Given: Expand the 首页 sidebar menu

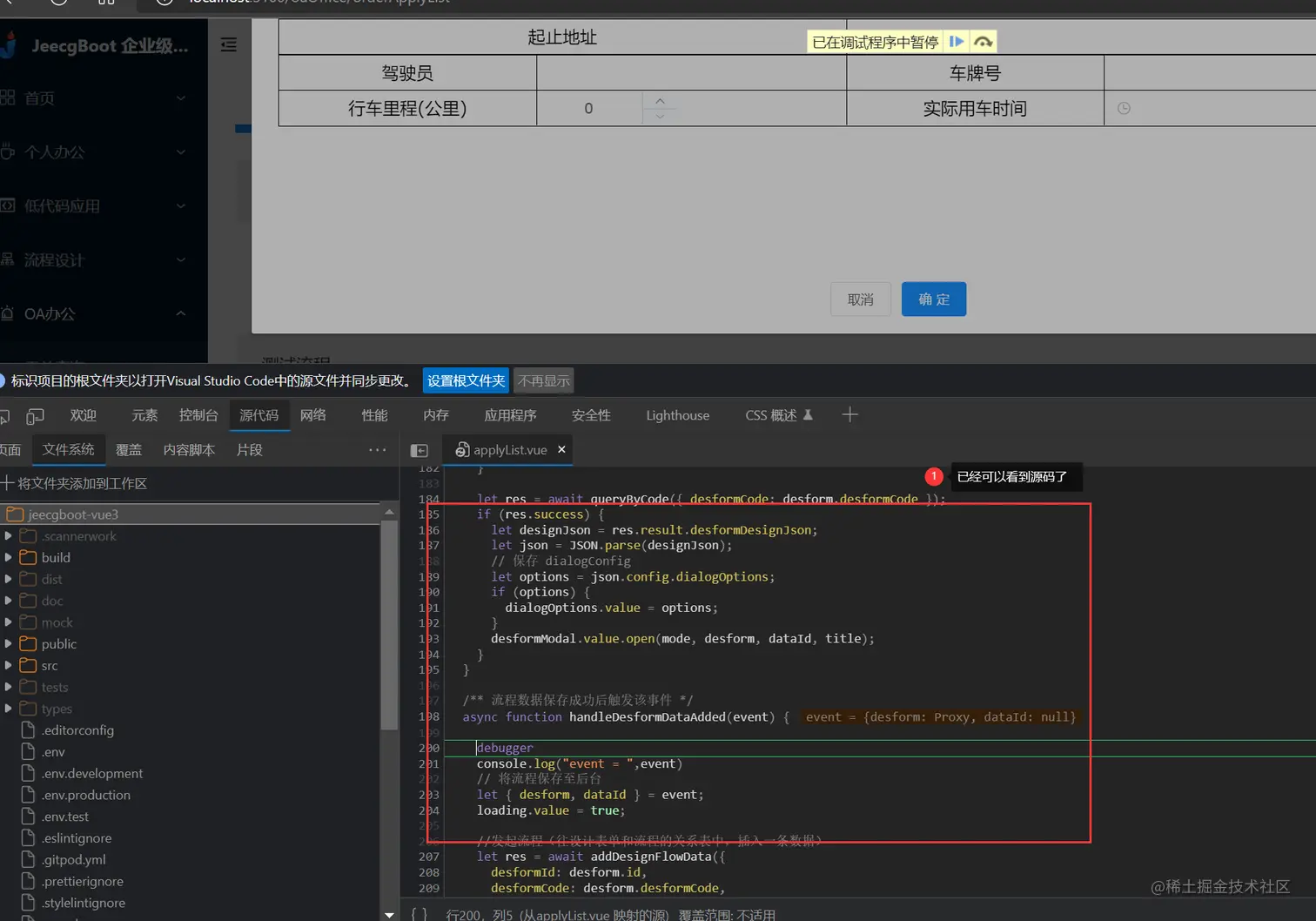Looking at the screenshot, I should [x=104, y=98].
